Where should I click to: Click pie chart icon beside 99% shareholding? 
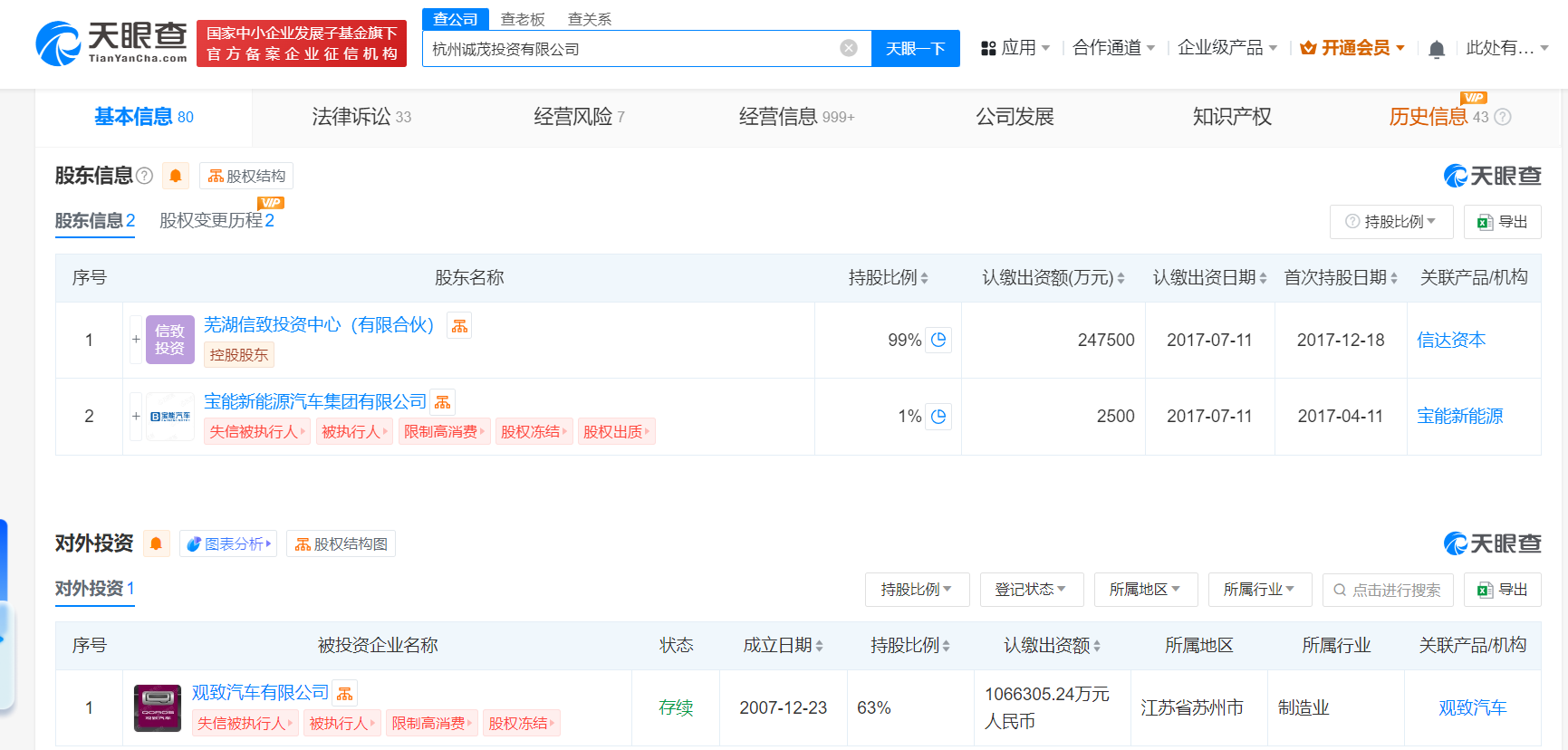pos(938,340)
